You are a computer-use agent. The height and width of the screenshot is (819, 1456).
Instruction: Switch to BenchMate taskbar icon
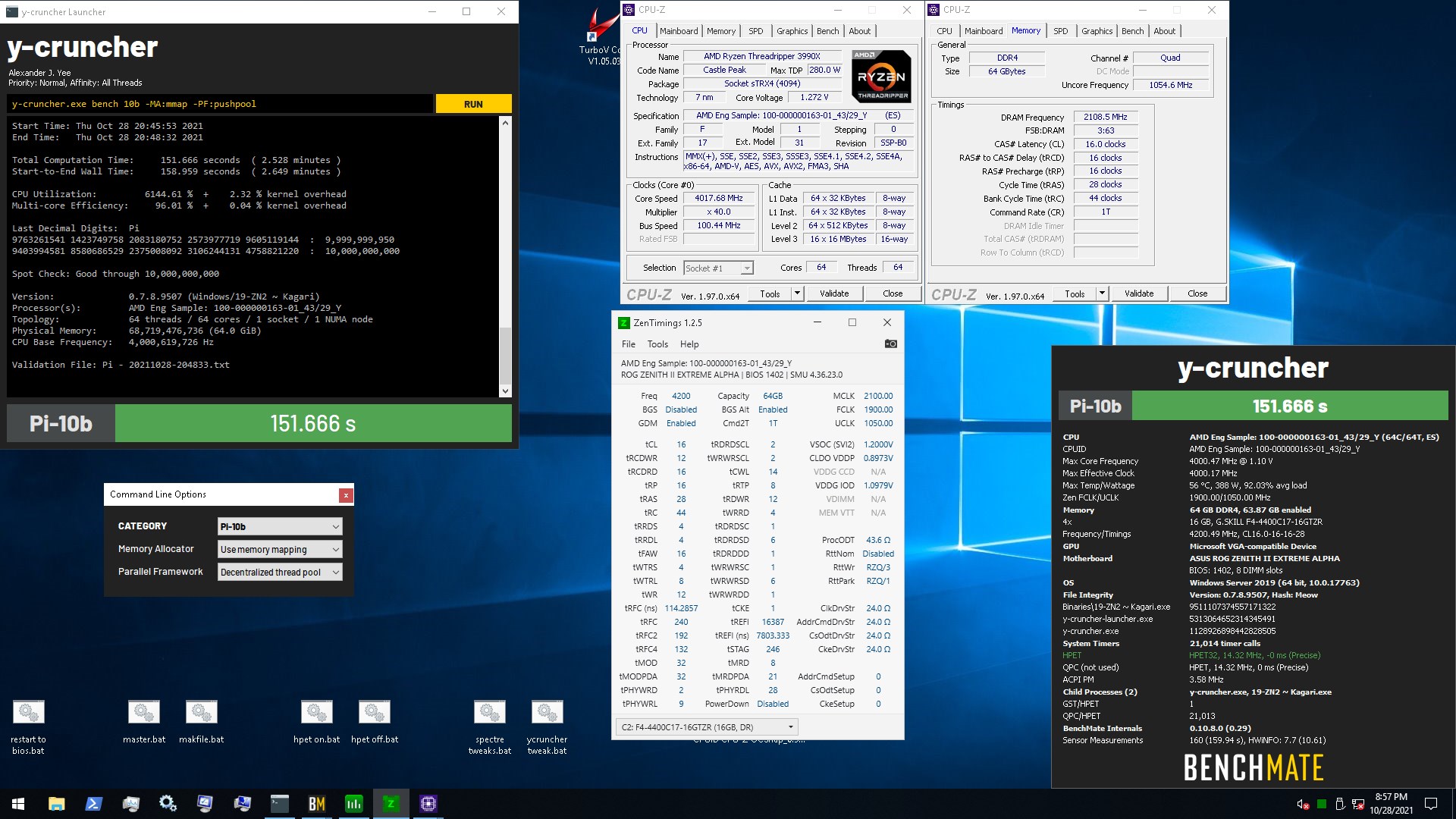(x=317, y=804)
